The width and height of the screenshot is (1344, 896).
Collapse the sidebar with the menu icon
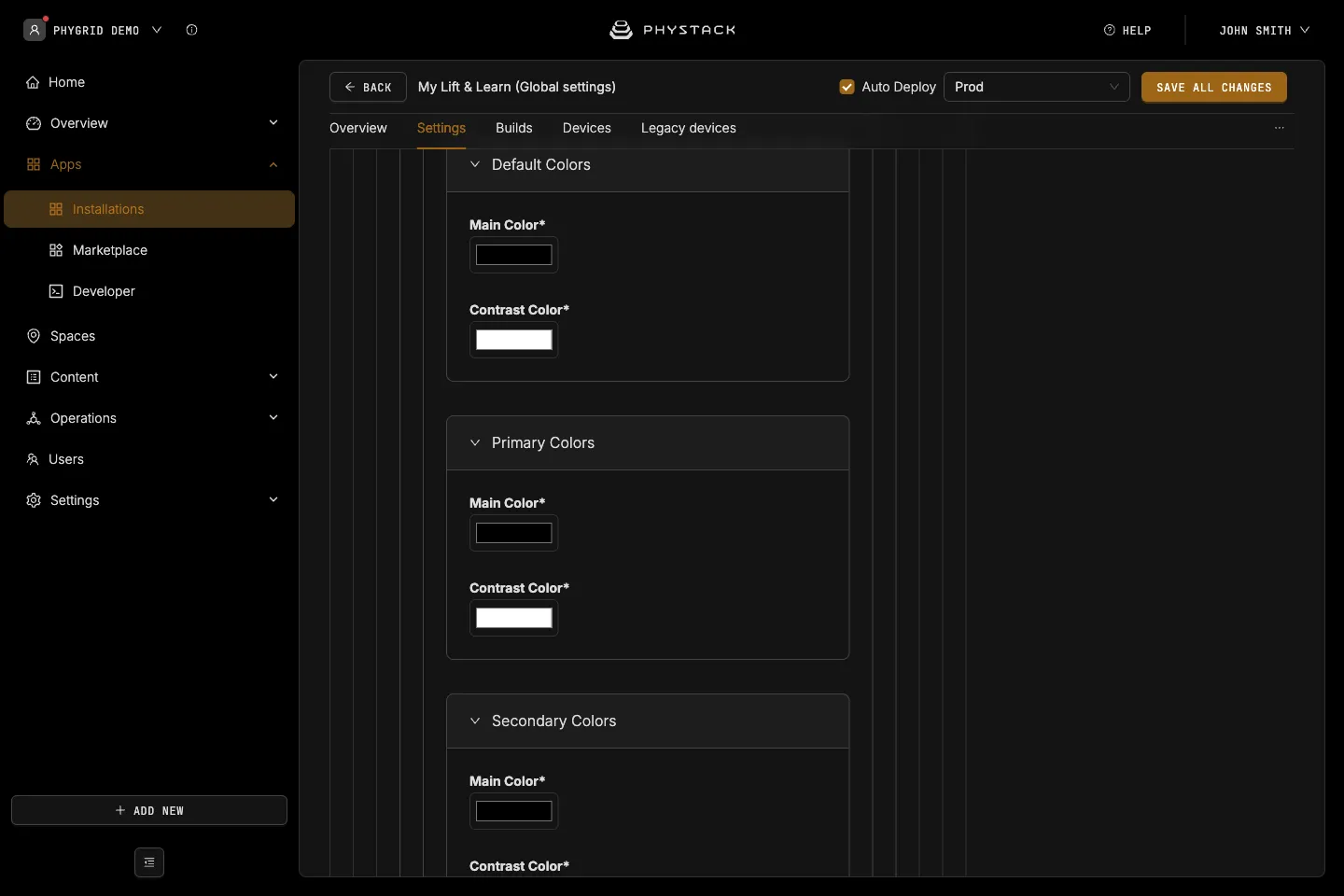pos(149,862)
